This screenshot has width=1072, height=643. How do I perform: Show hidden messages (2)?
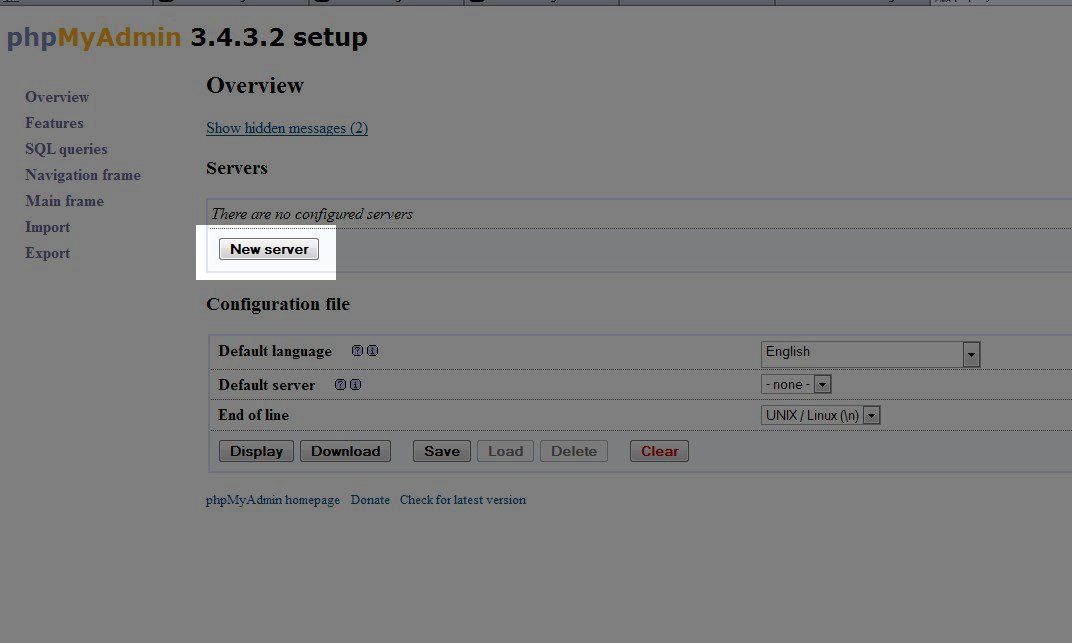coord(287,128)
